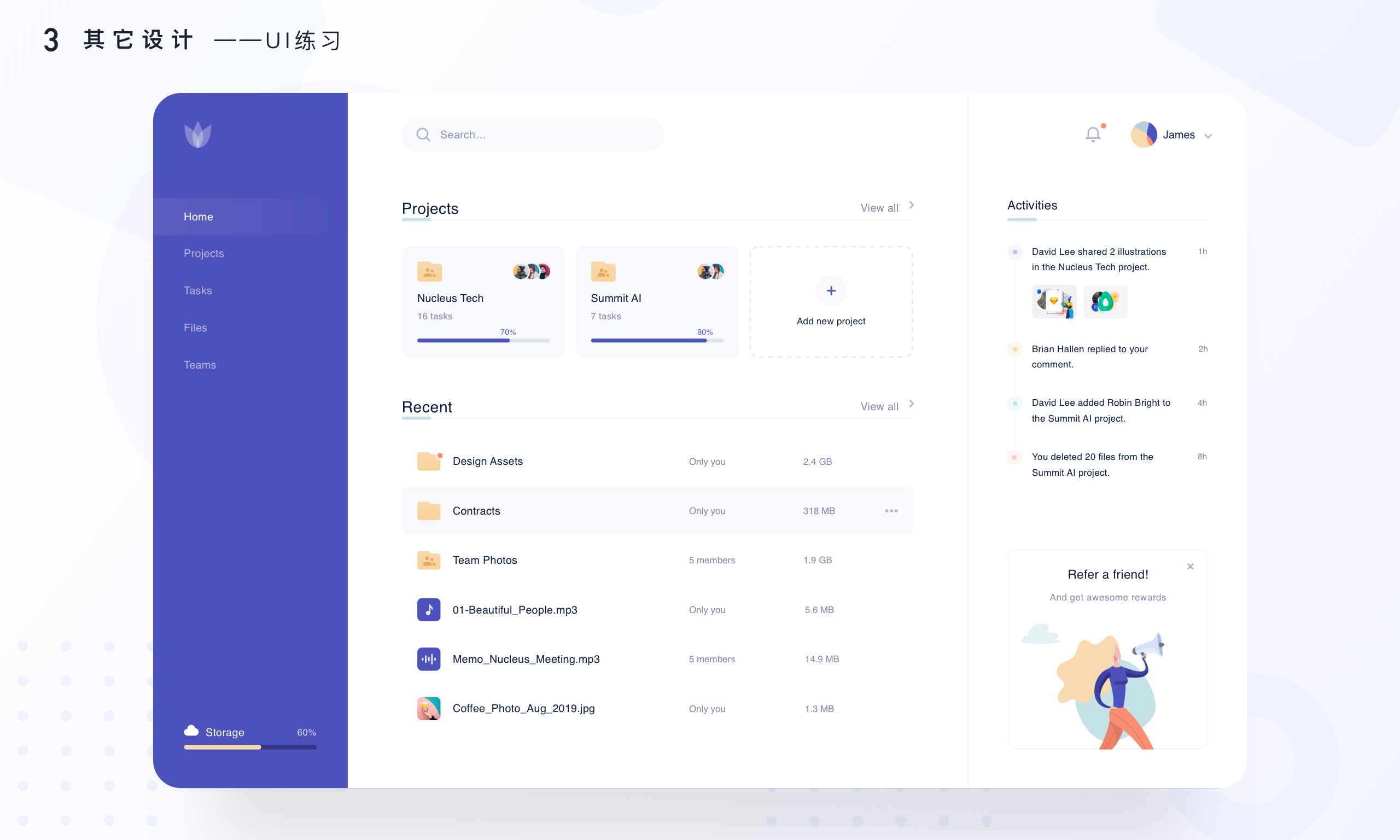Click Add new project card

(x=831, y=302)
